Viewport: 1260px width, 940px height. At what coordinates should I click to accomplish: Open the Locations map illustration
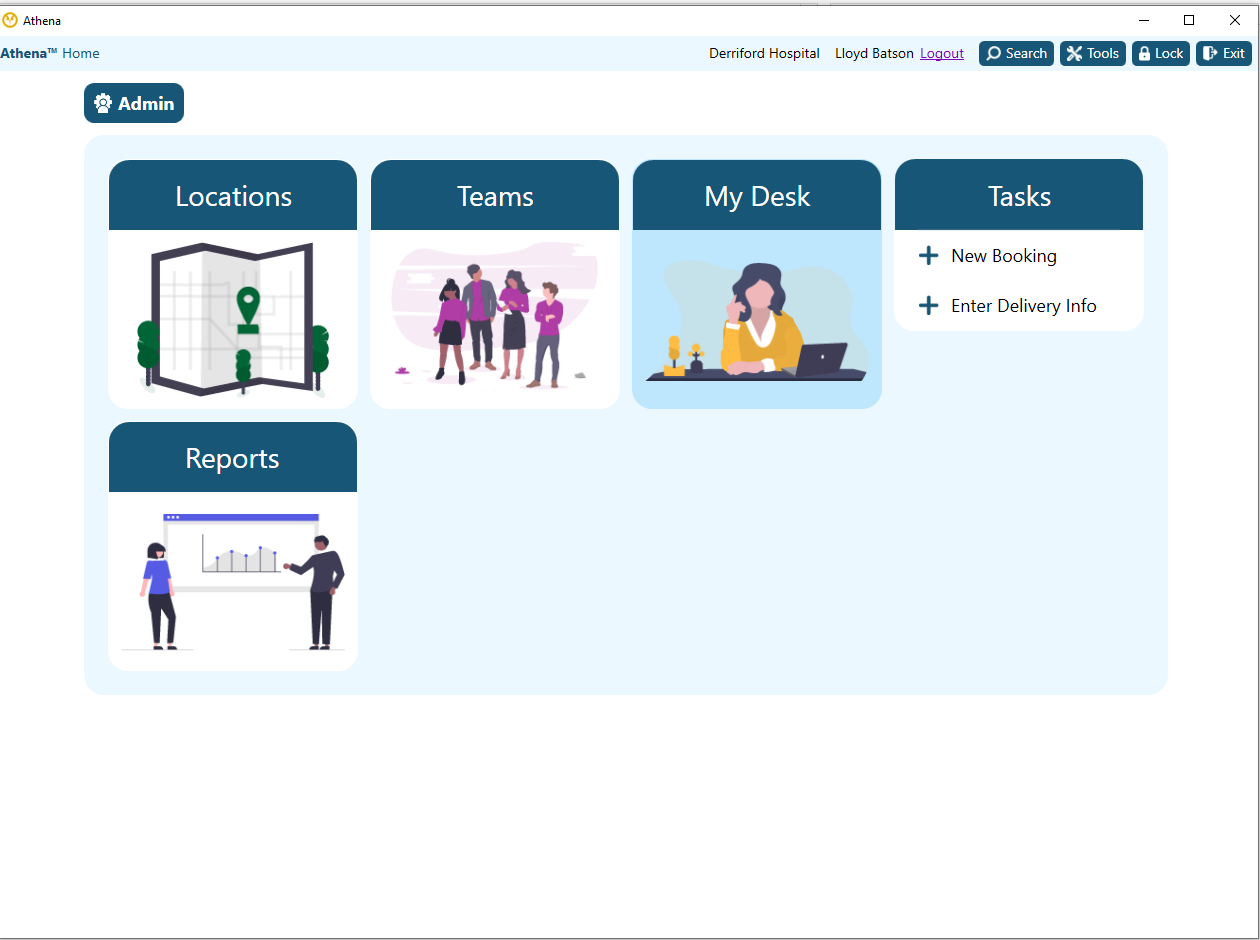(x=233, y=319)
